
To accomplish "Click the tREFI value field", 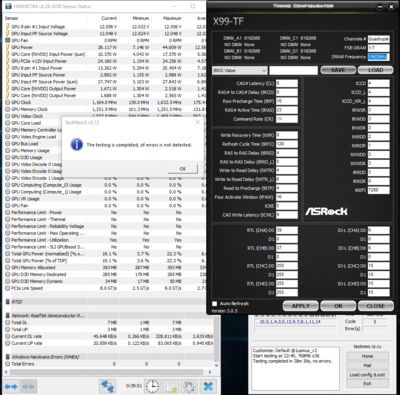I will tap(378, 190).
